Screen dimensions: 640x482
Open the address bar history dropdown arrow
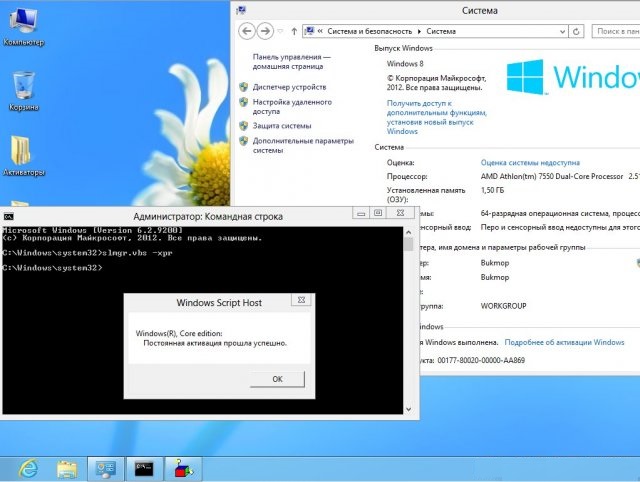[562, 31]
